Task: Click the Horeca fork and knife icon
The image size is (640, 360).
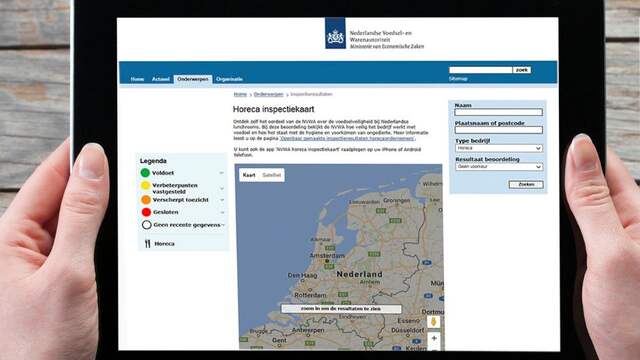Action: point(147,244)
